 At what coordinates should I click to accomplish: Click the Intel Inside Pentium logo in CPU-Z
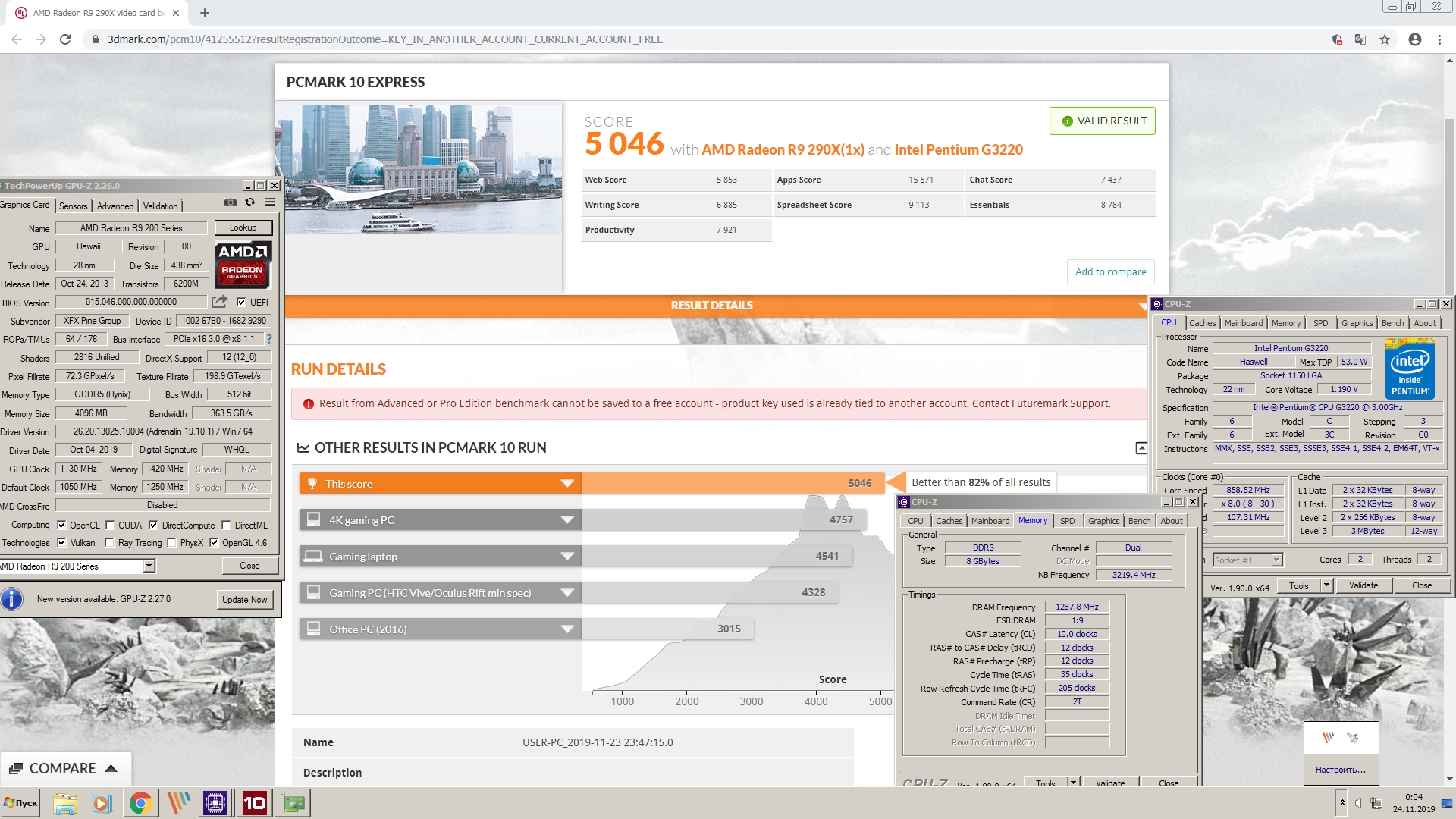(1410, 370)
